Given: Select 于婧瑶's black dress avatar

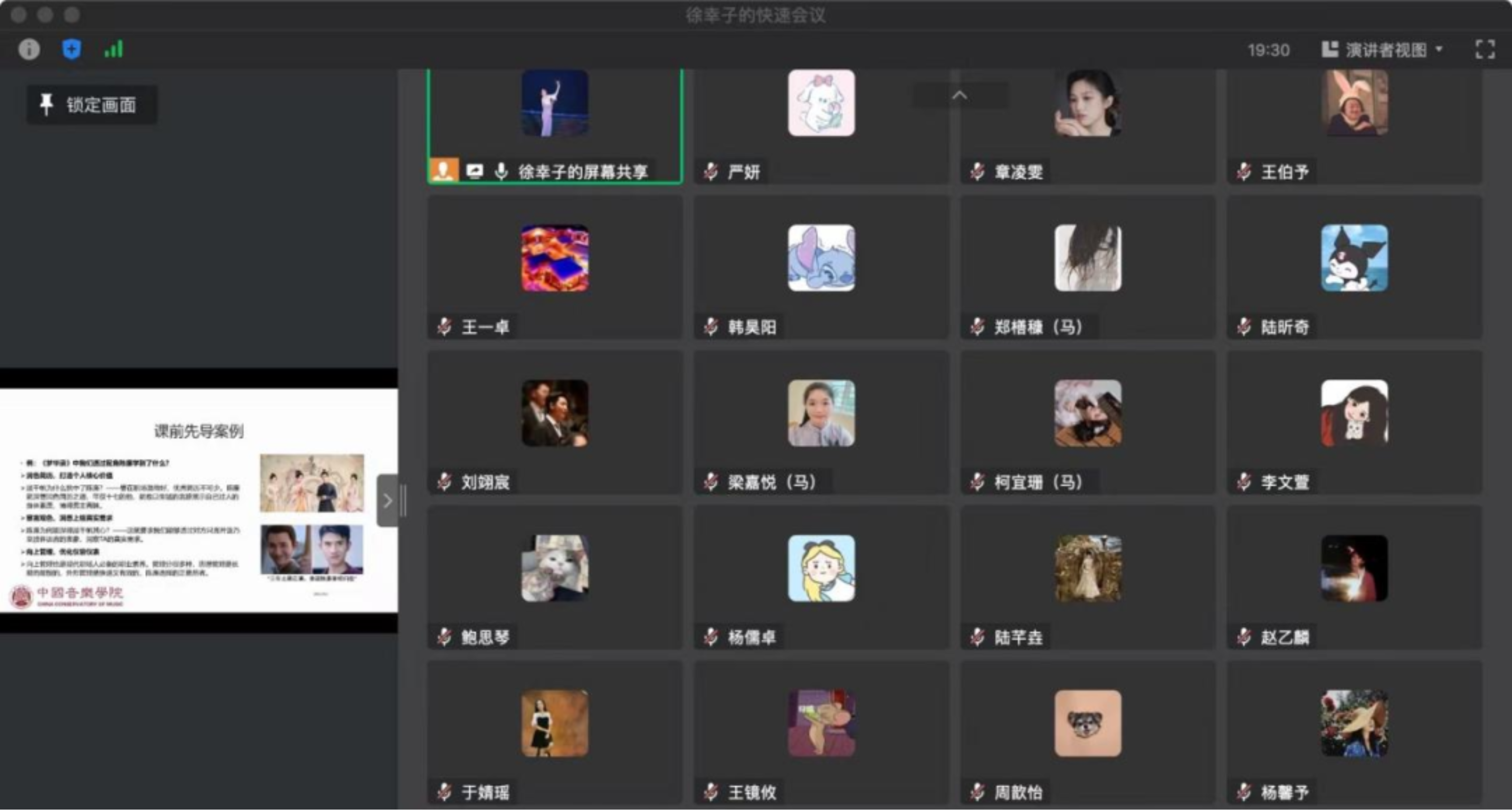Looking at the screenshot, I should 555,723.
